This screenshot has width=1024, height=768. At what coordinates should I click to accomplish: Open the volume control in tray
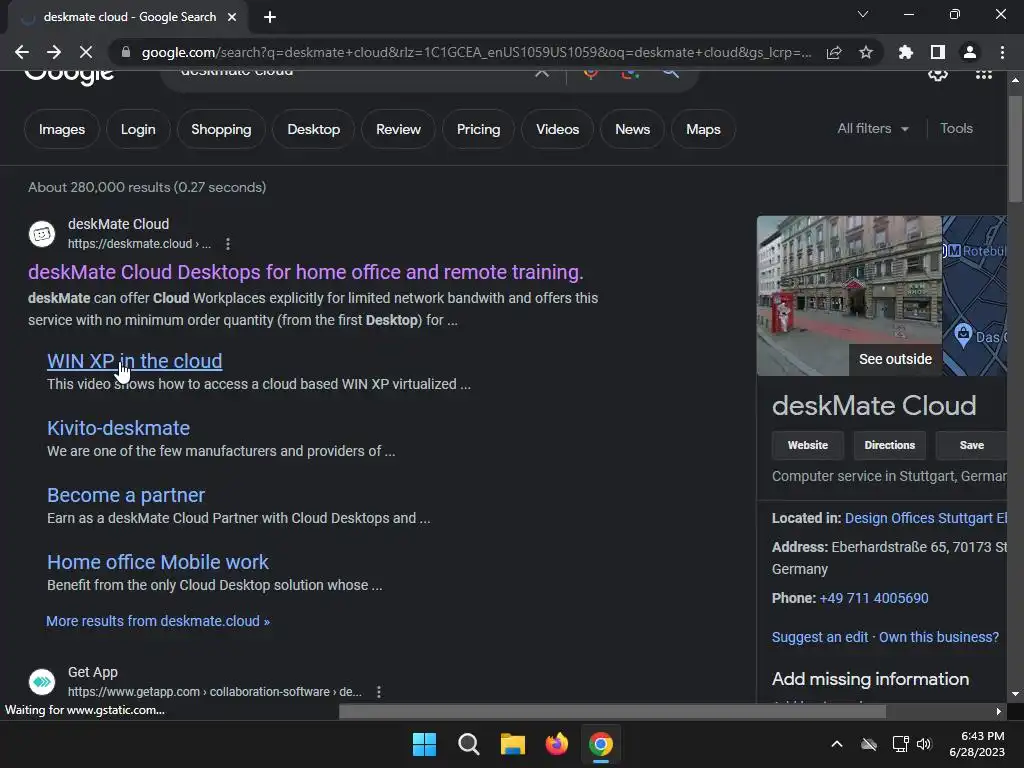(924, 744)
